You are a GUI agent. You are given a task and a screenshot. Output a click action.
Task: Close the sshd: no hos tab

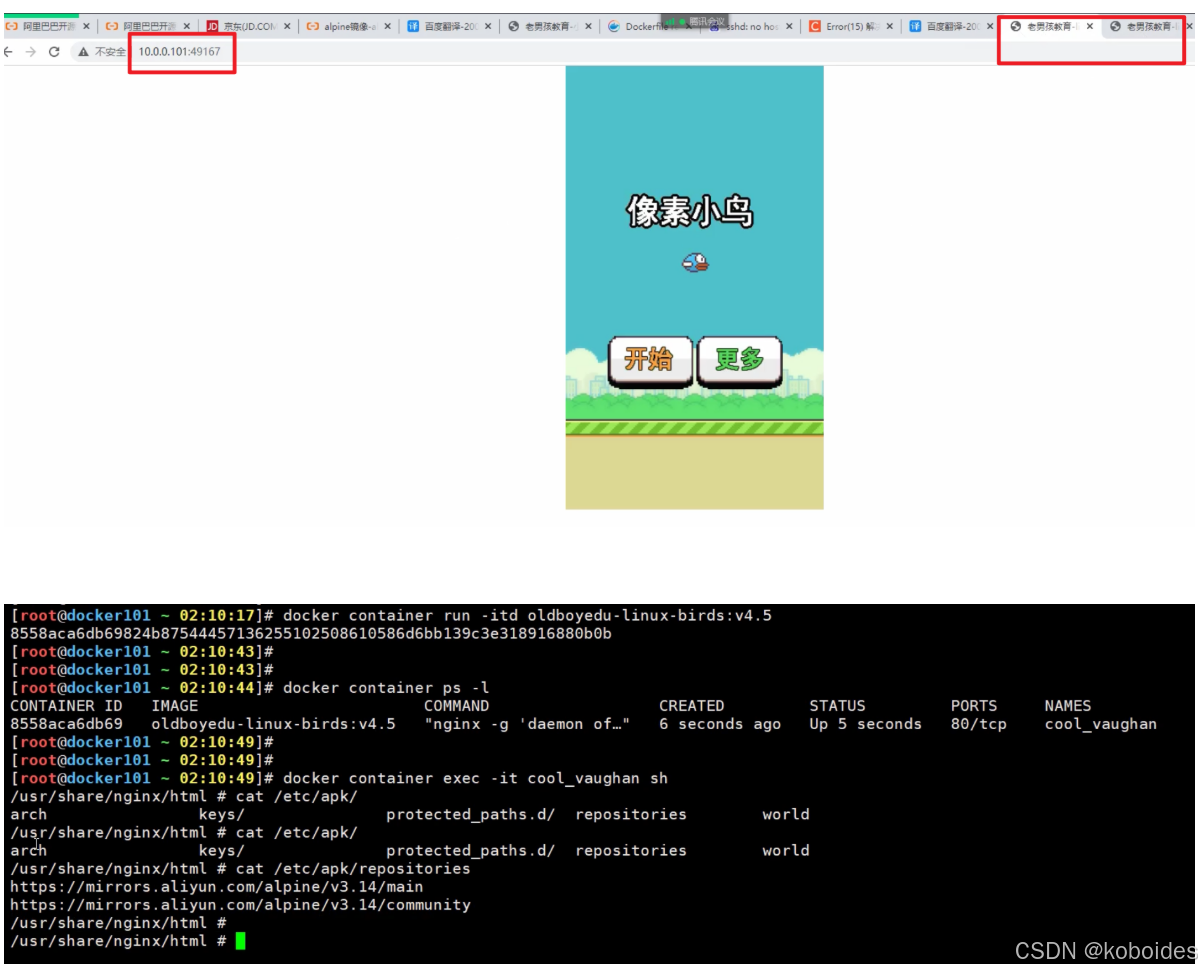tap(789, 26)
